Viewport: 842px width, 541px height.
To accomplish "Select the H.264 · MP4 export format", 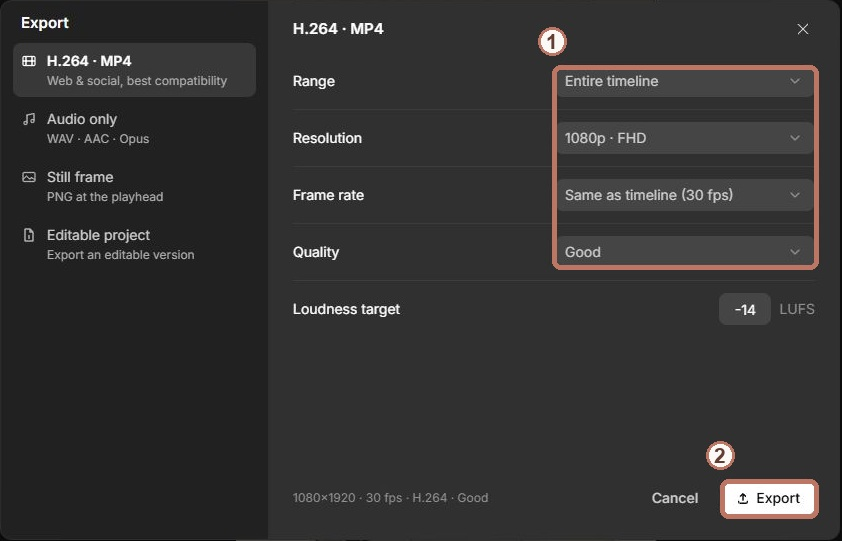I will click(134, 70).
